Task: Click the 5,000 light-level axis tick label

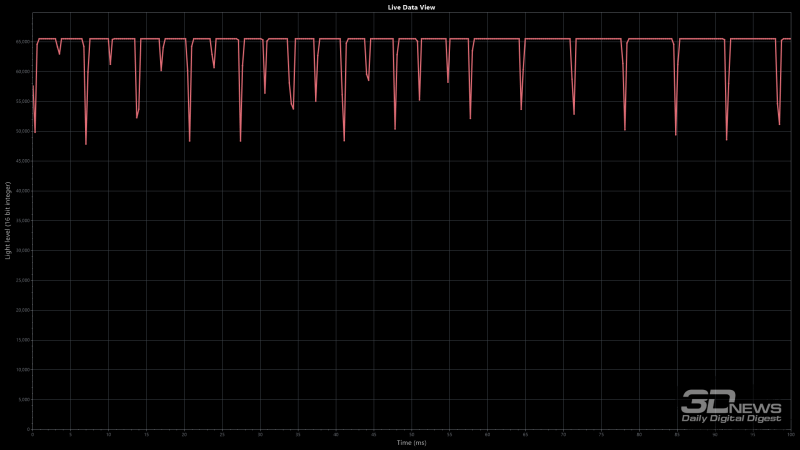Action: pyautogui.click(x=22, y=400)
